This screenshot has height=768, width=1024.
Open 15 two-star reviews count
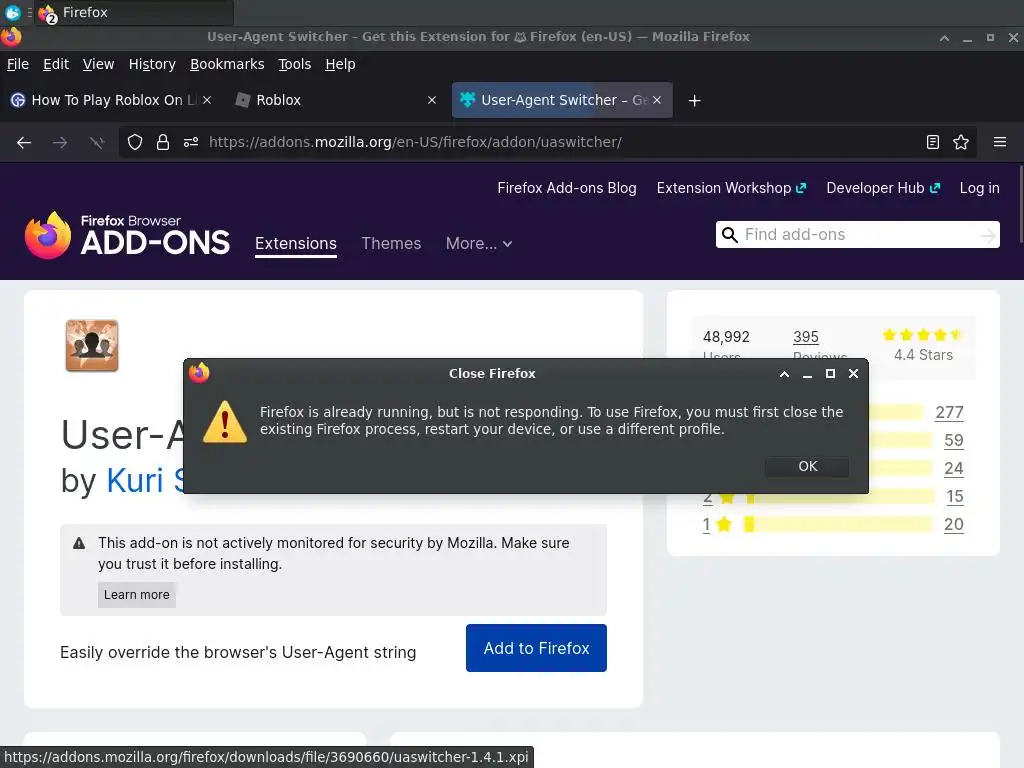(955, 497)
